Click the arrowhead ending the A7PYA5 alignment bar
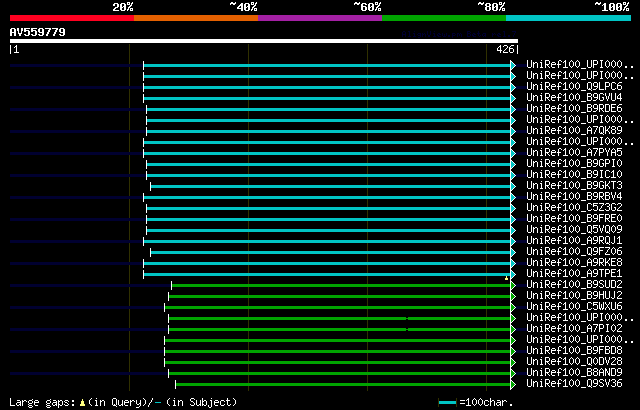 (x=513, y=153)
